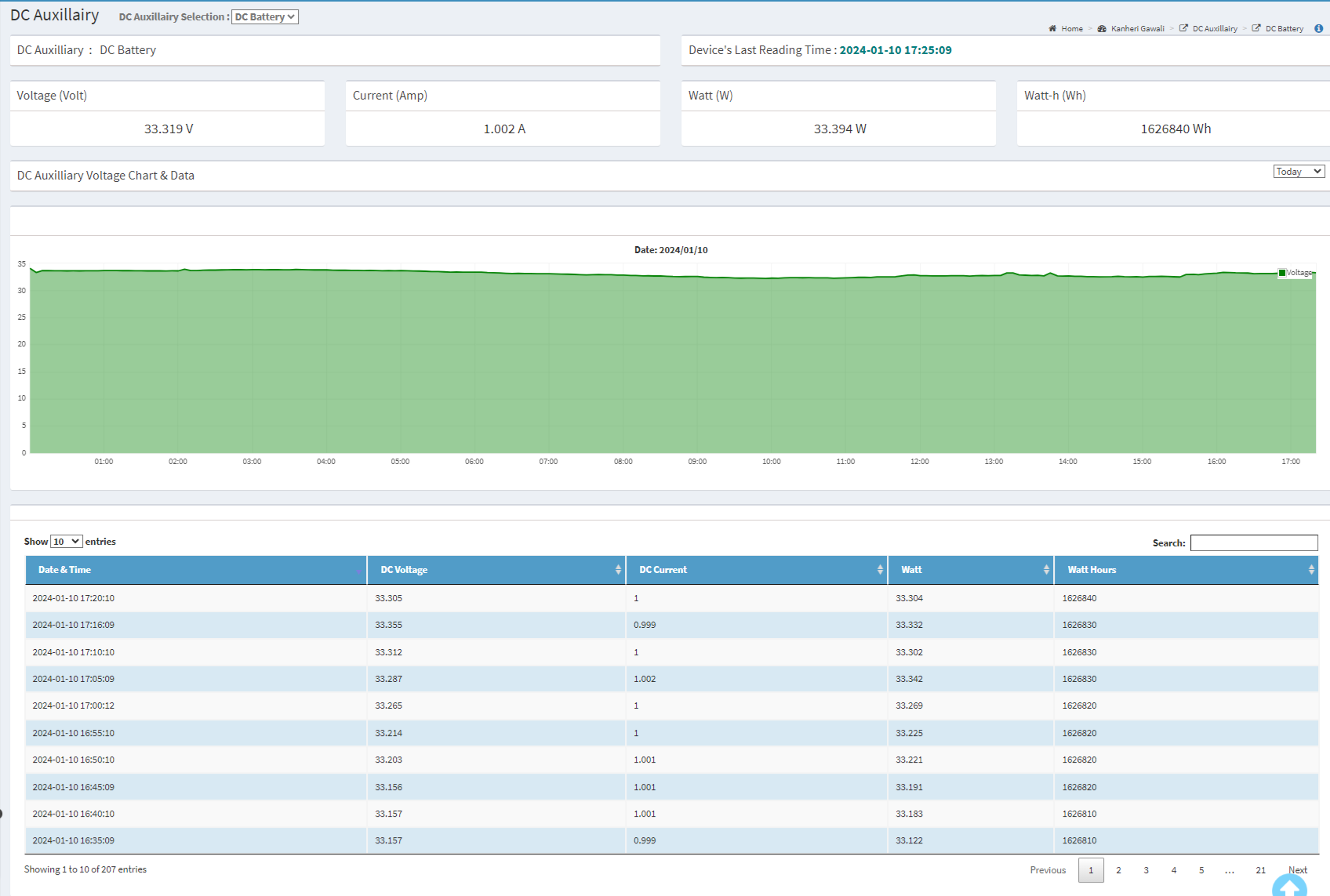Click row 2024-01-10 16:50:10 timestamp

(74, 760)
